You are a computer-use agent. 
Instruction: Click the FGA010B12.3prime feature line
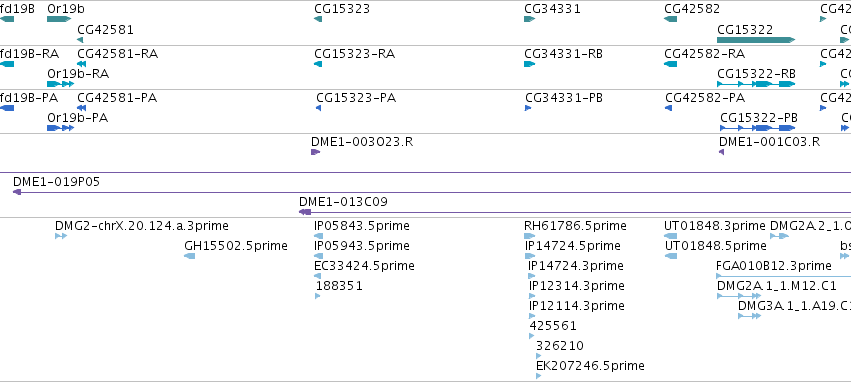click(x=784, y=276)
